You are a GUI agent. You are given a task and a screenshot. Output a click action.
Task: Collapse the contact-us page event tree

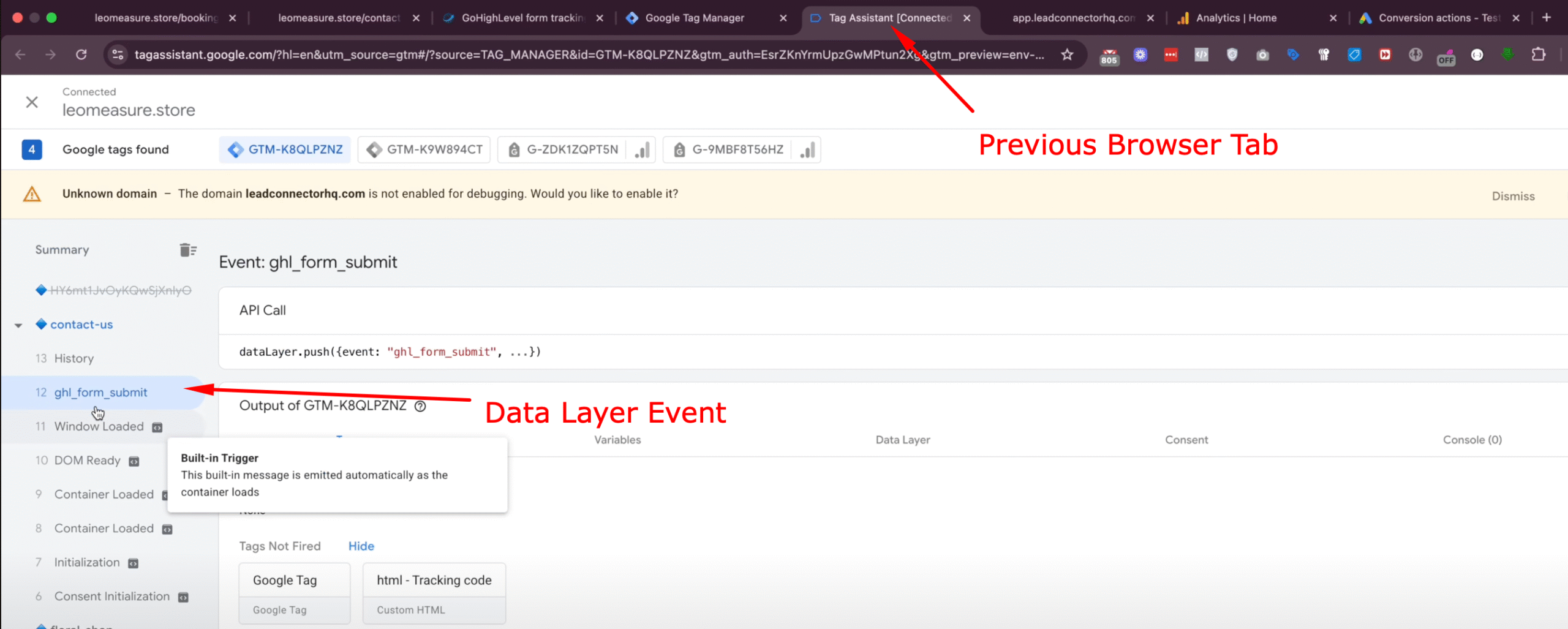click(x=18, y=325)
